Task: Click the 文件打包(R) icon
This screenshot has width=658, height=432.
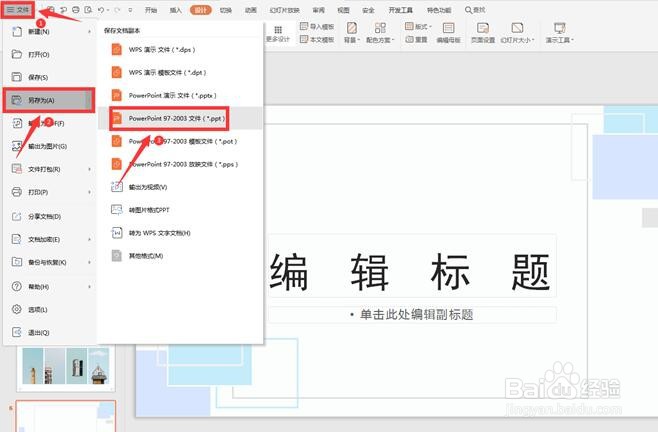Action: coord(17,169)
